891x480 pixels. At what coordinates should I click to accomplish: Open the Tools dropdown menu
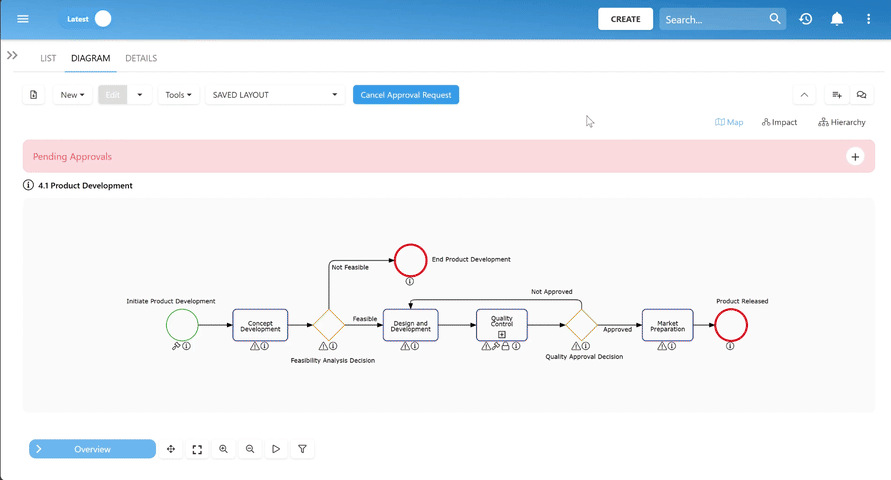[x=178, y=95]
